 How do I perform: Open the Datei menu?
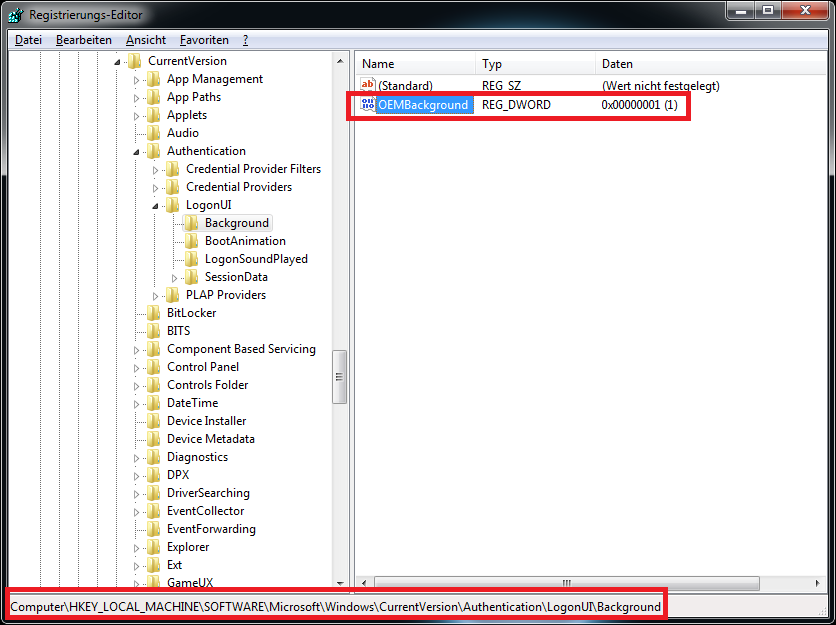(28, 40)
